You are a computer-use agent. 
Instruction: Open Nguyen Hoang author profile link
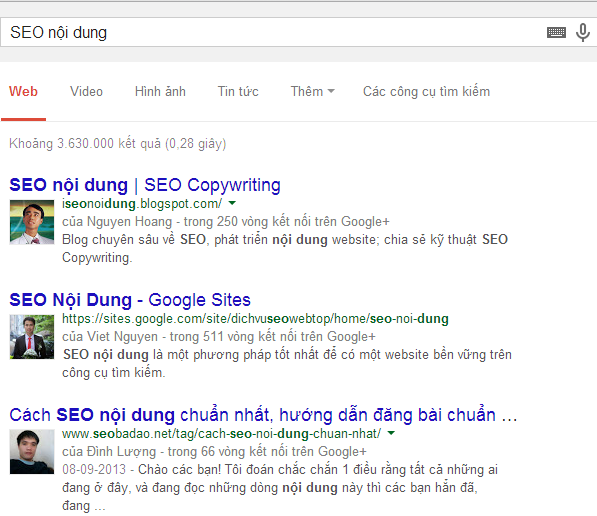pyautogui.click(x=129, y=222)
